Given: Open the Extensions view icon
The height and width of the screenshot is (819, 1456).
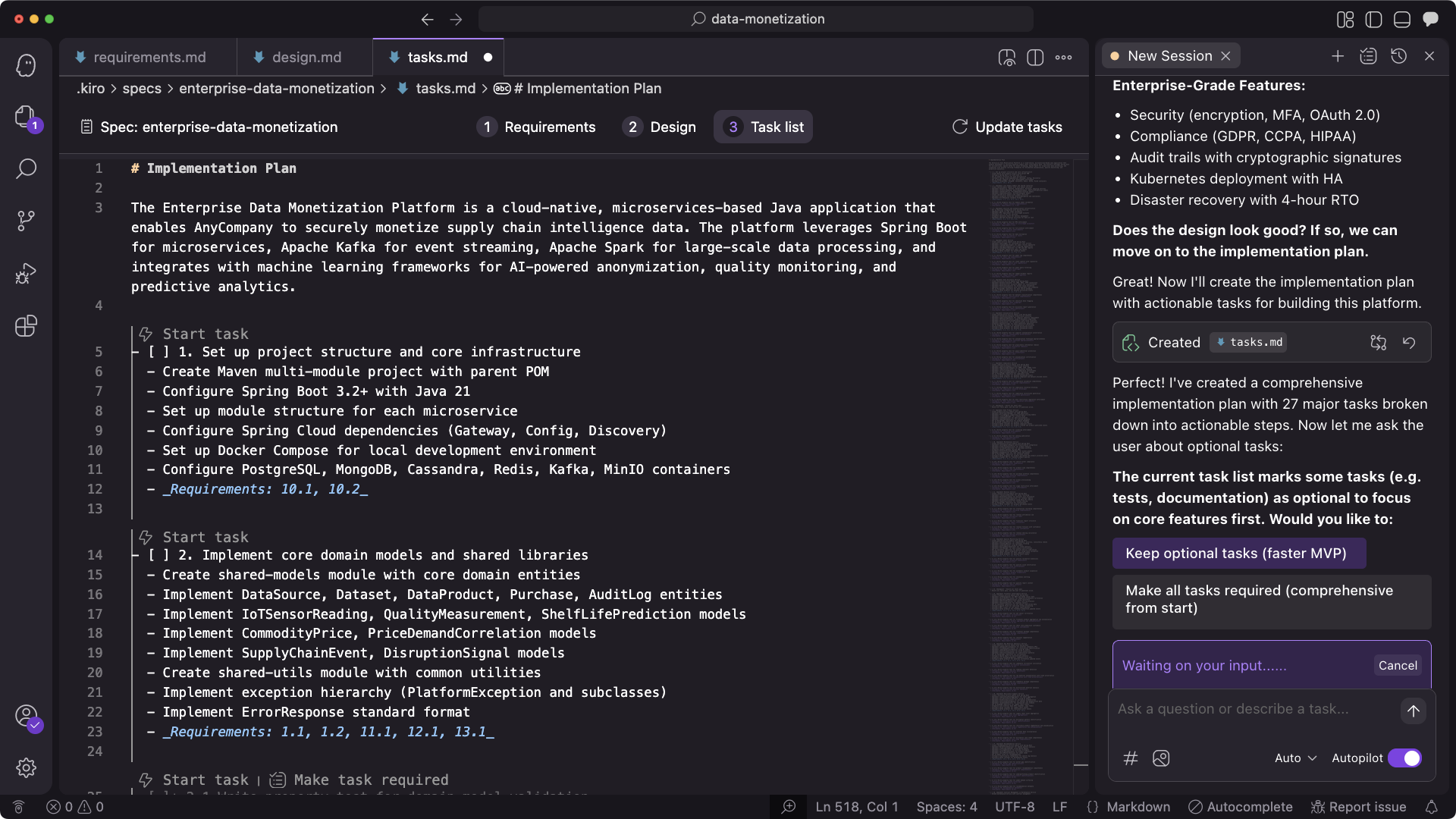Looking at the screenshot, I should point(26,326).
